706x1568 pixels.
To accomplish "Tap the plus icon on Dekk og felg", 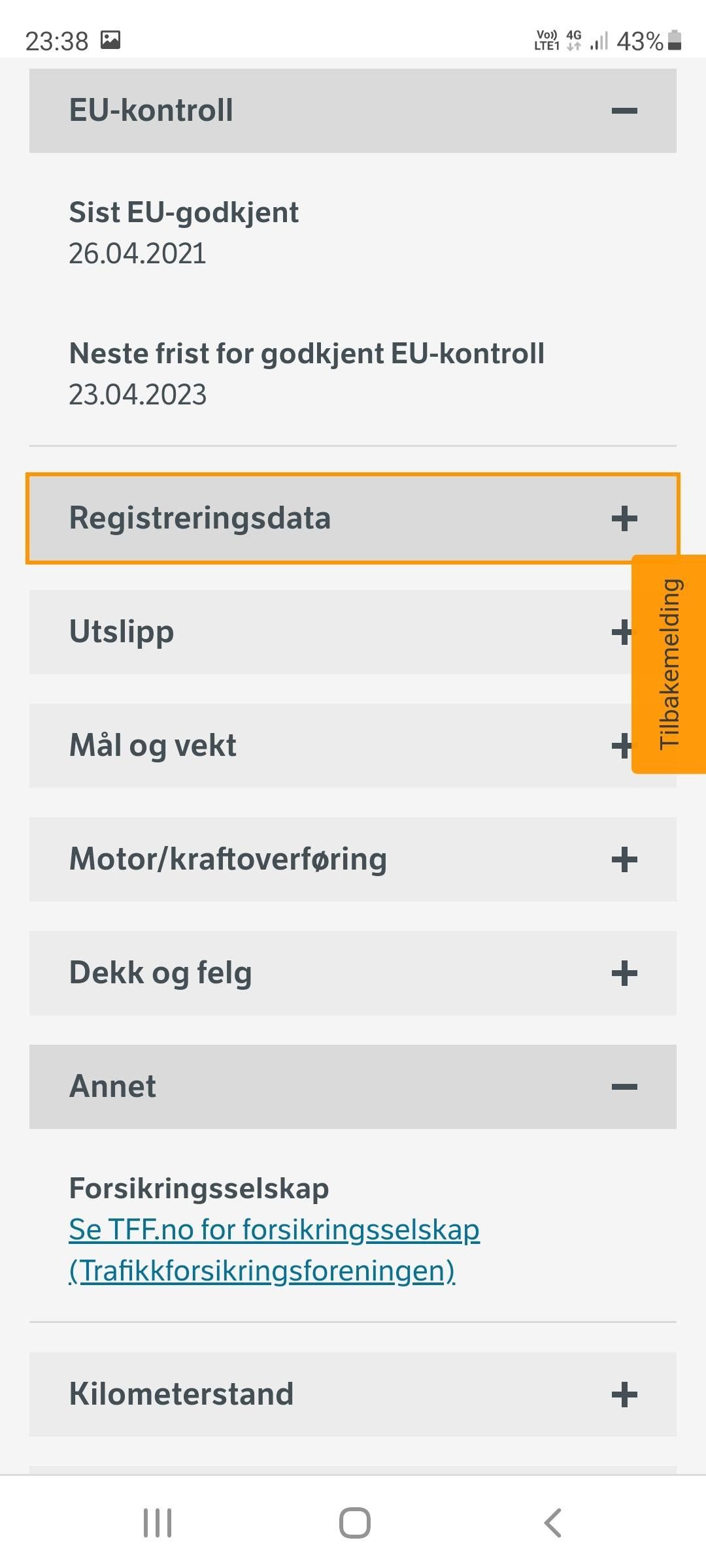I will point(624,973).
